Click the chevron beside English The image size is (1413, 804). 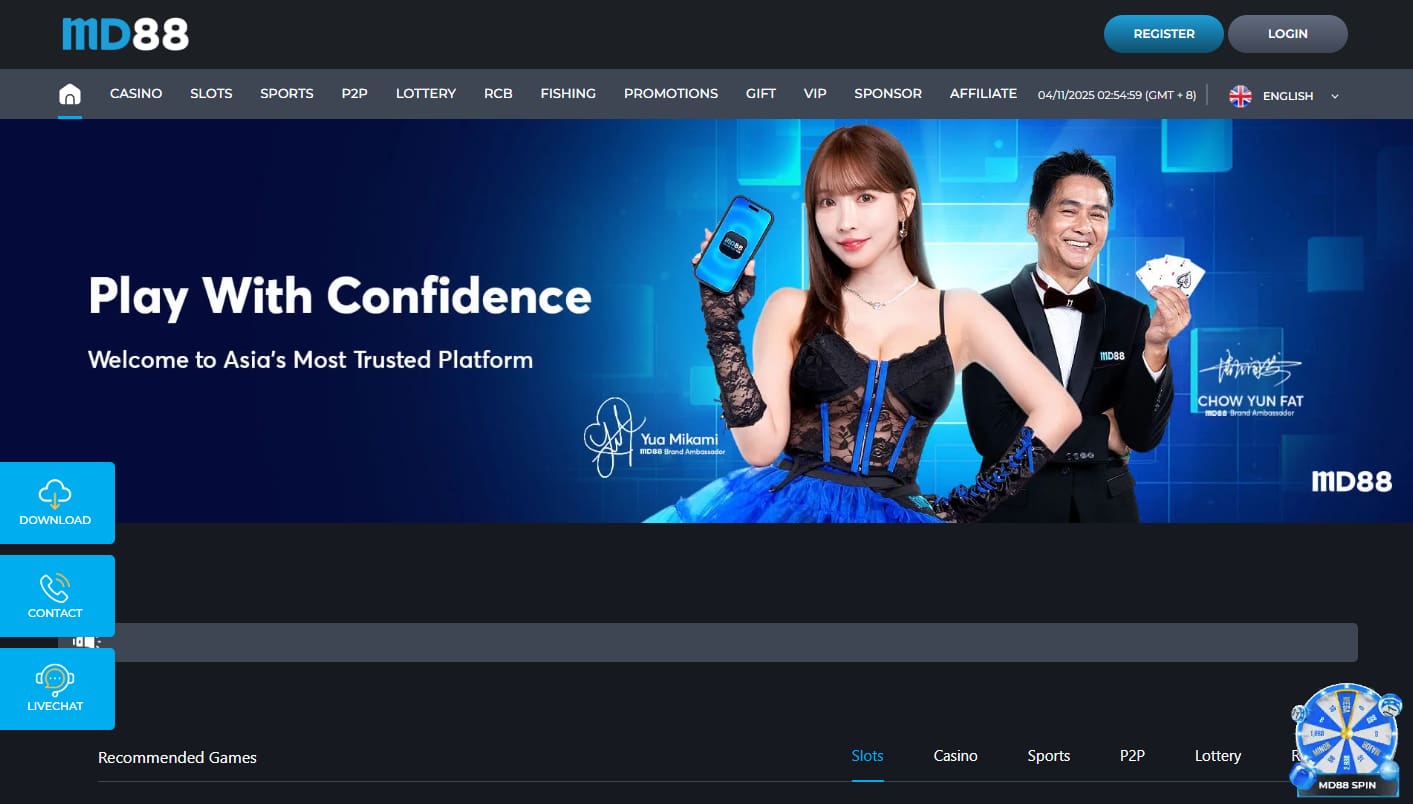coord(1334,96)
